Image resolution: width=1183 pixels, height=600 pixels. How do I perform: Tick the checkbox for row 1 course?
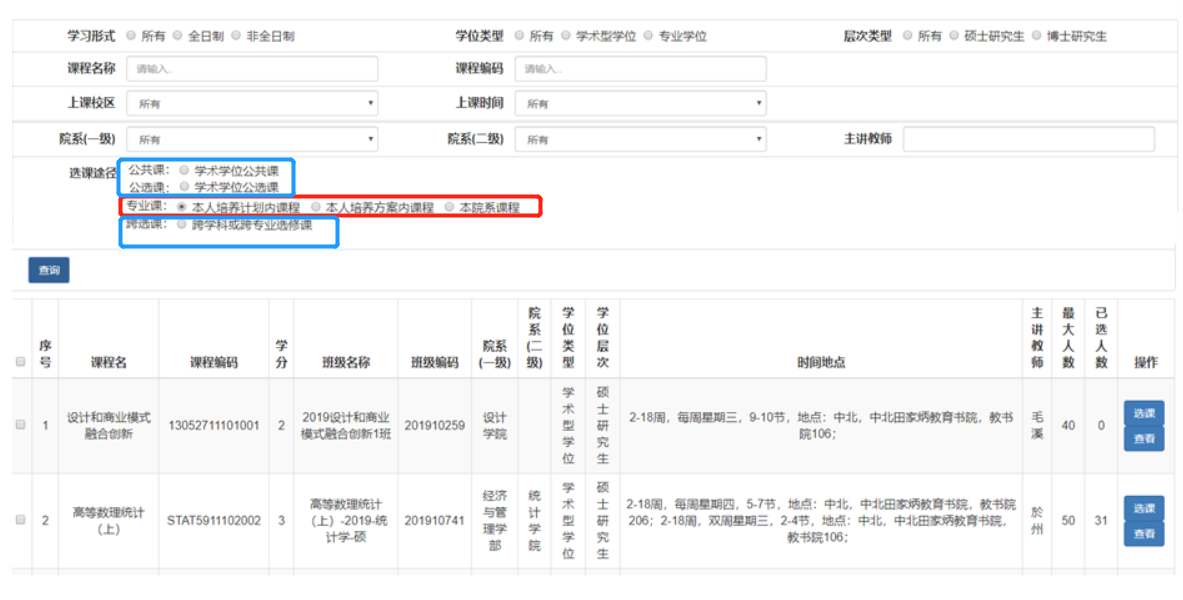[21, 425]
